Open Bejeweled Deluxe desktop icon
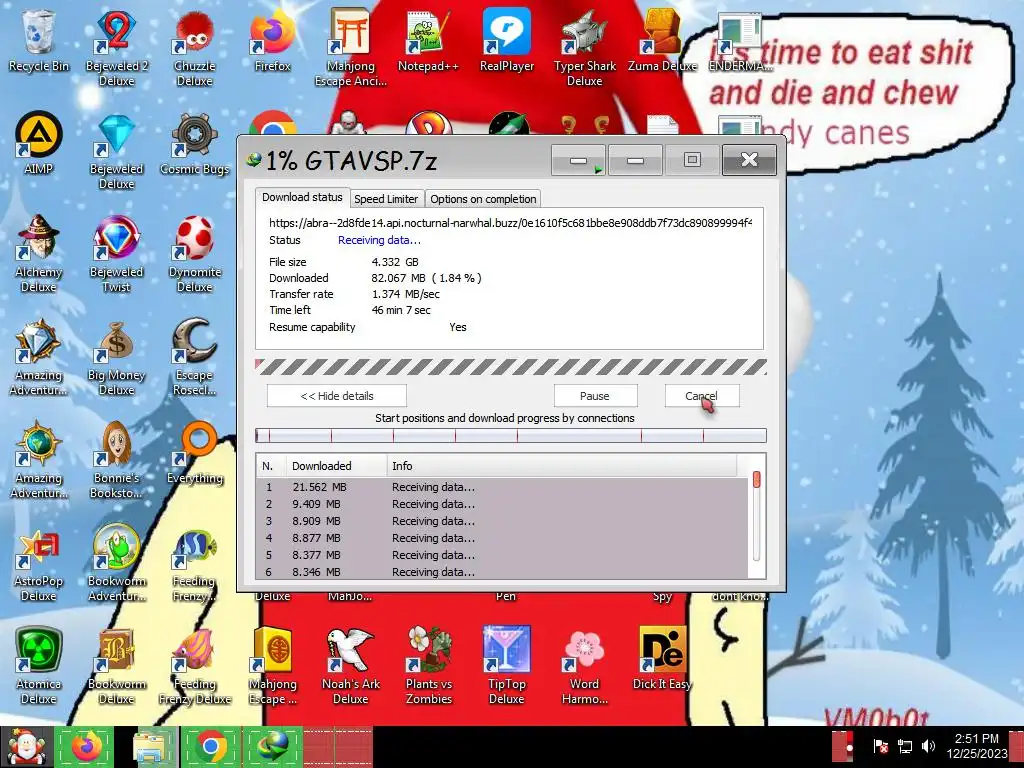Viewport: 1024px width, 768px height. [x=117, y=152]
